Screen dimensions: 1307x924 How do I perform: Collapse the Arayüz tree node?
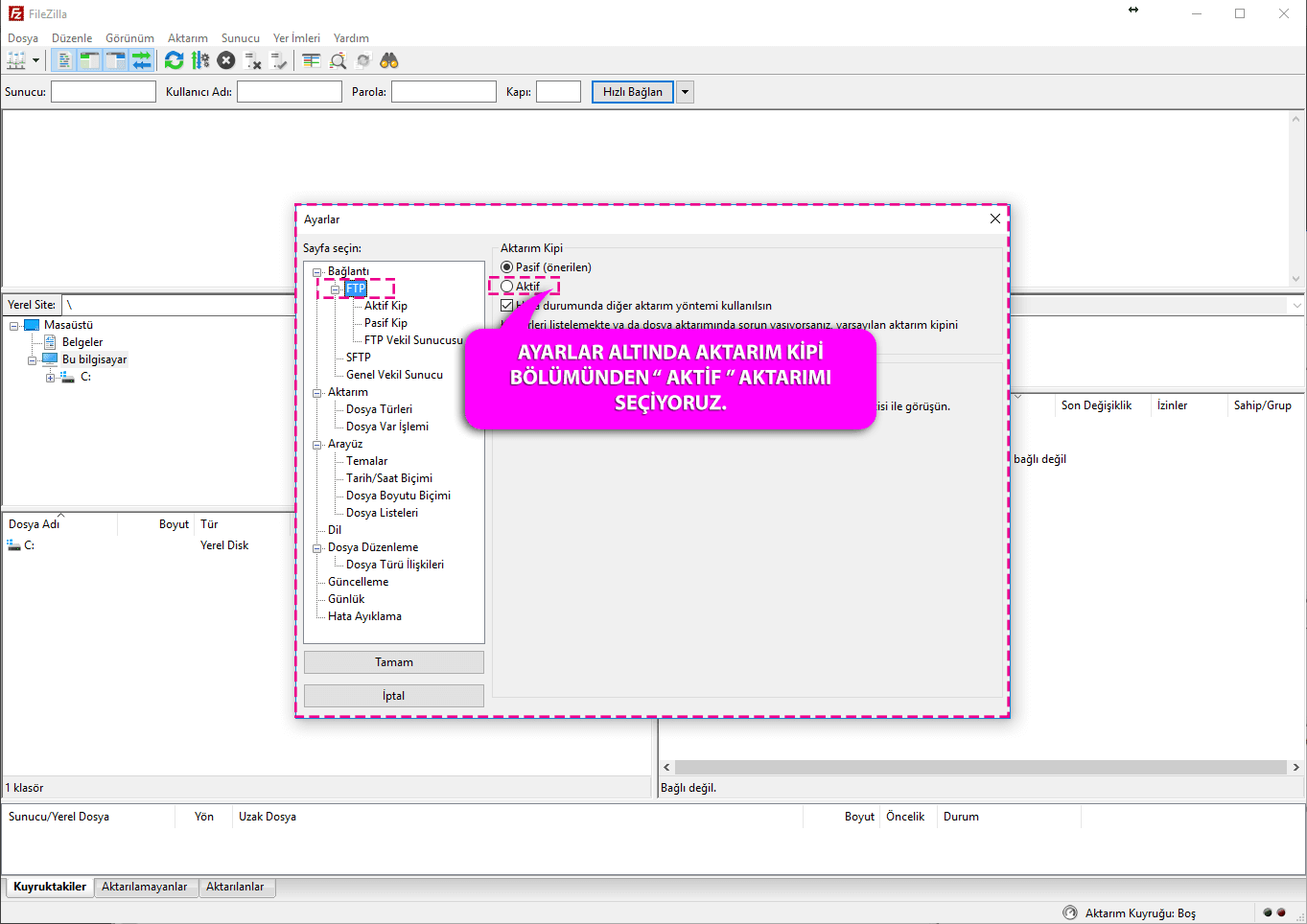(x=317, y=445)
